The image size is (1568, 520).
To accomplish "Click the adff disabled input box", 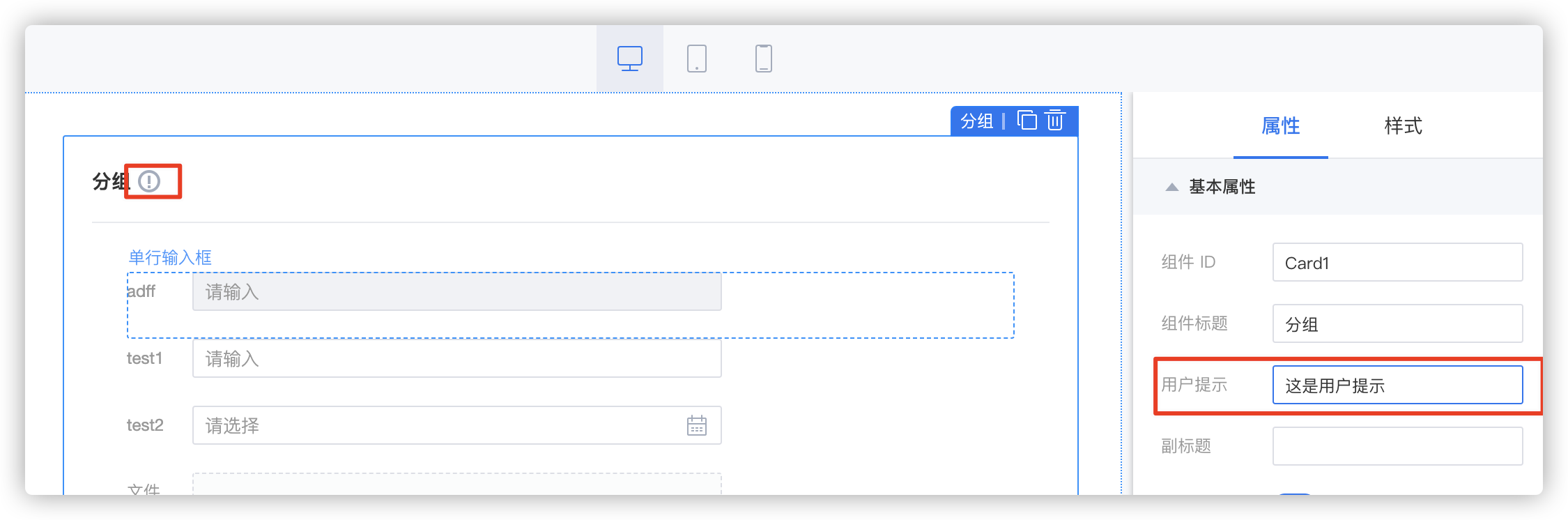I will coord(456,291).
